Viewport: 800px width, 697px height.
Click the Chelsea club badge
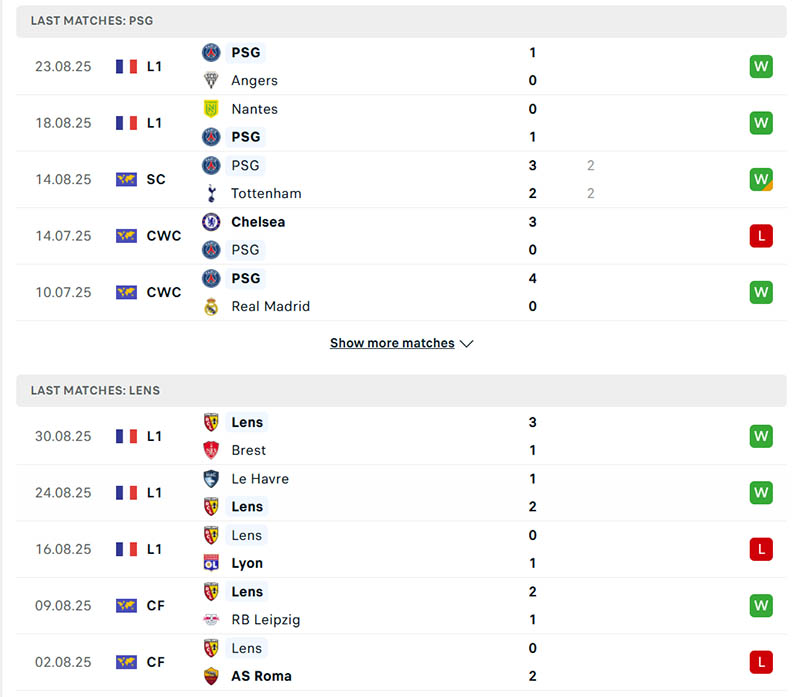211,221
